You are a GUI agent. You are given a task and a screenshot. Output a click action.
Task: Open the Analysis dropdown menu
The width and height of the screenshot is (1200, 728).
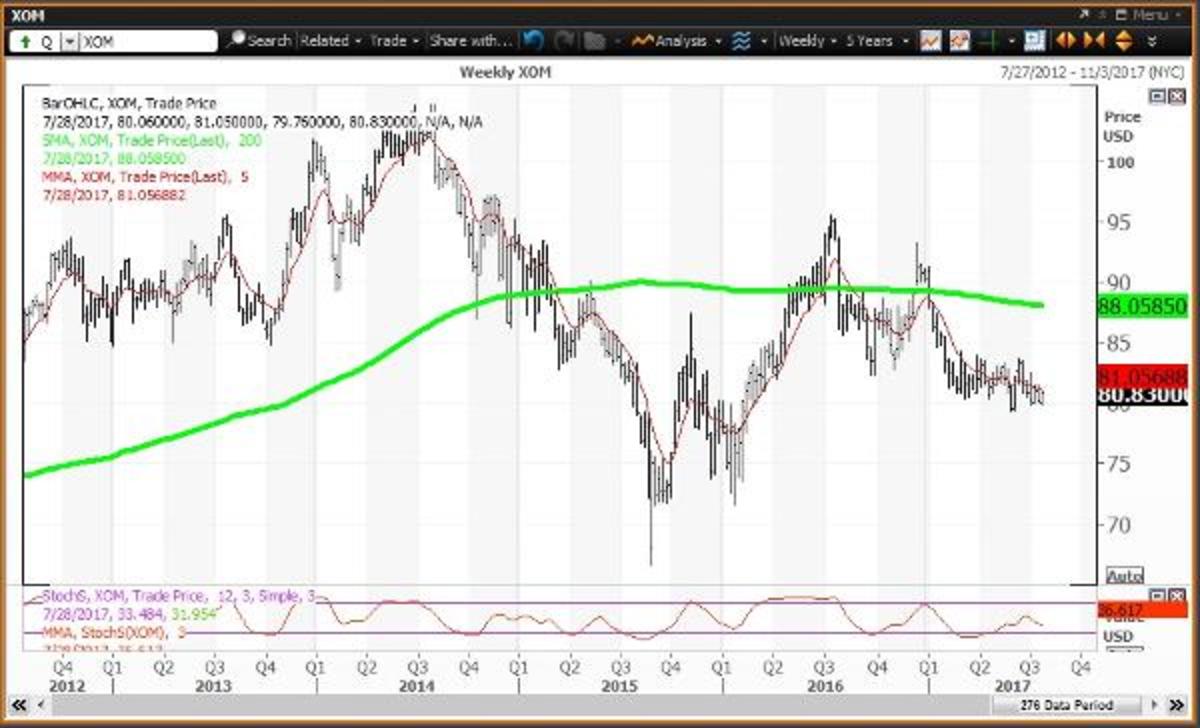point(676,41)
